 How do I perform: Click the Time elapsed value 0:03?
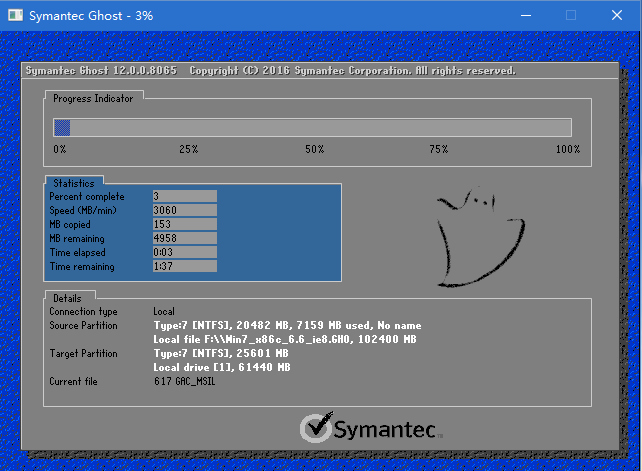185,252
